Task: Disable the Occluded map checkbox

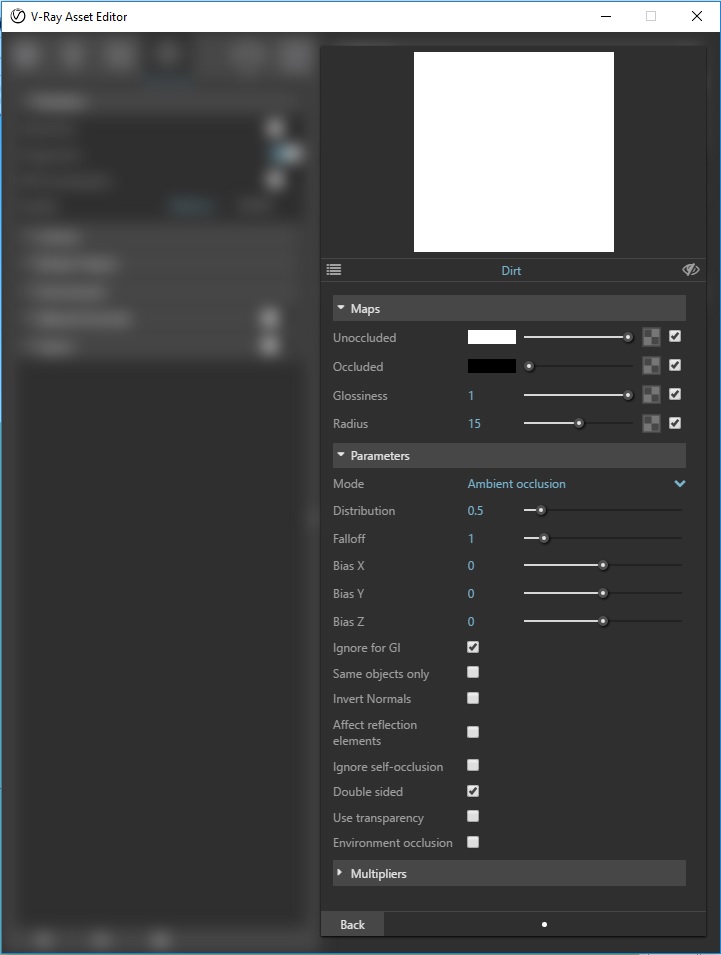Action: coord(675,365)
